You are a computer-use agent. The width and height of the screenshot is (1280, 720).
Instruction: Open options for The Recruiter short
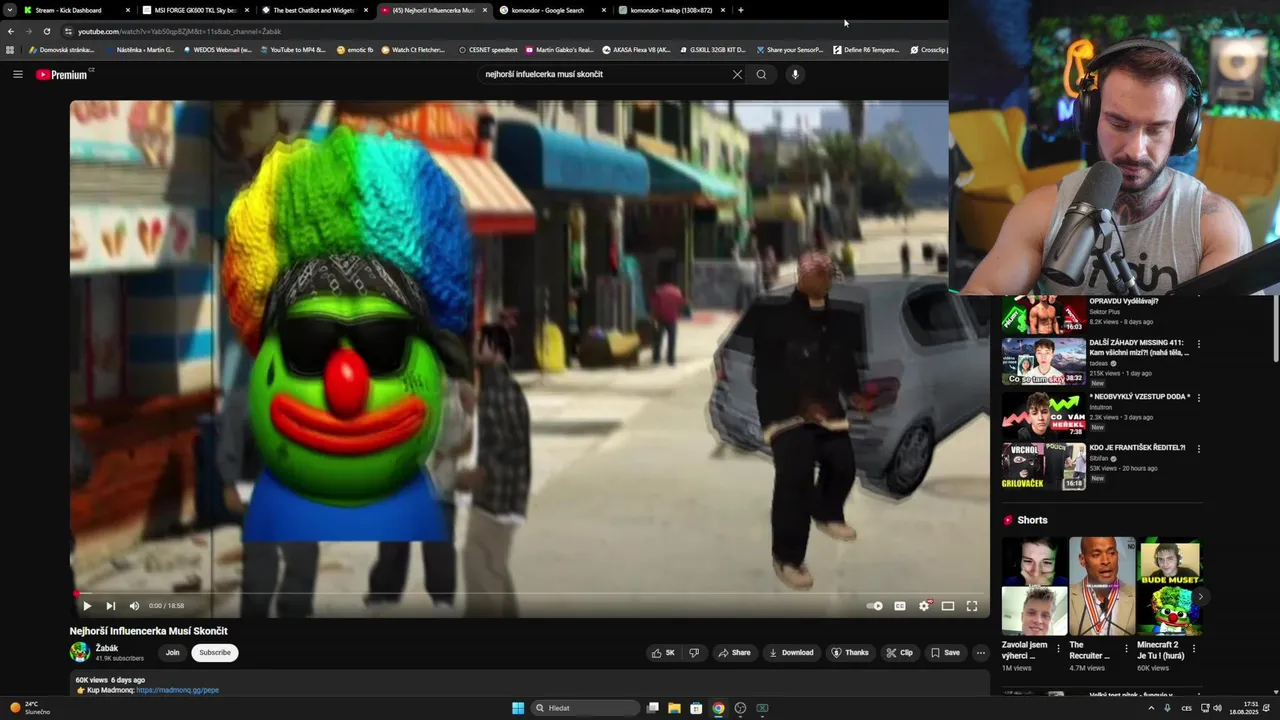pyautogui.click(x=1125, y=648)
